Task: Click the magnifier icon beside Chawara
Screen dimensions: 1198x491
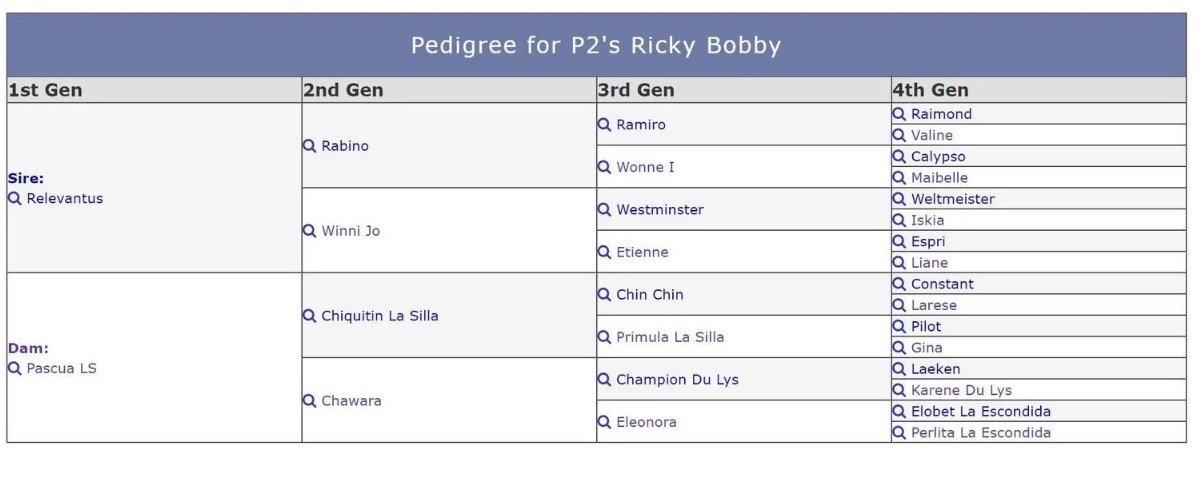Action: point(309,401)
